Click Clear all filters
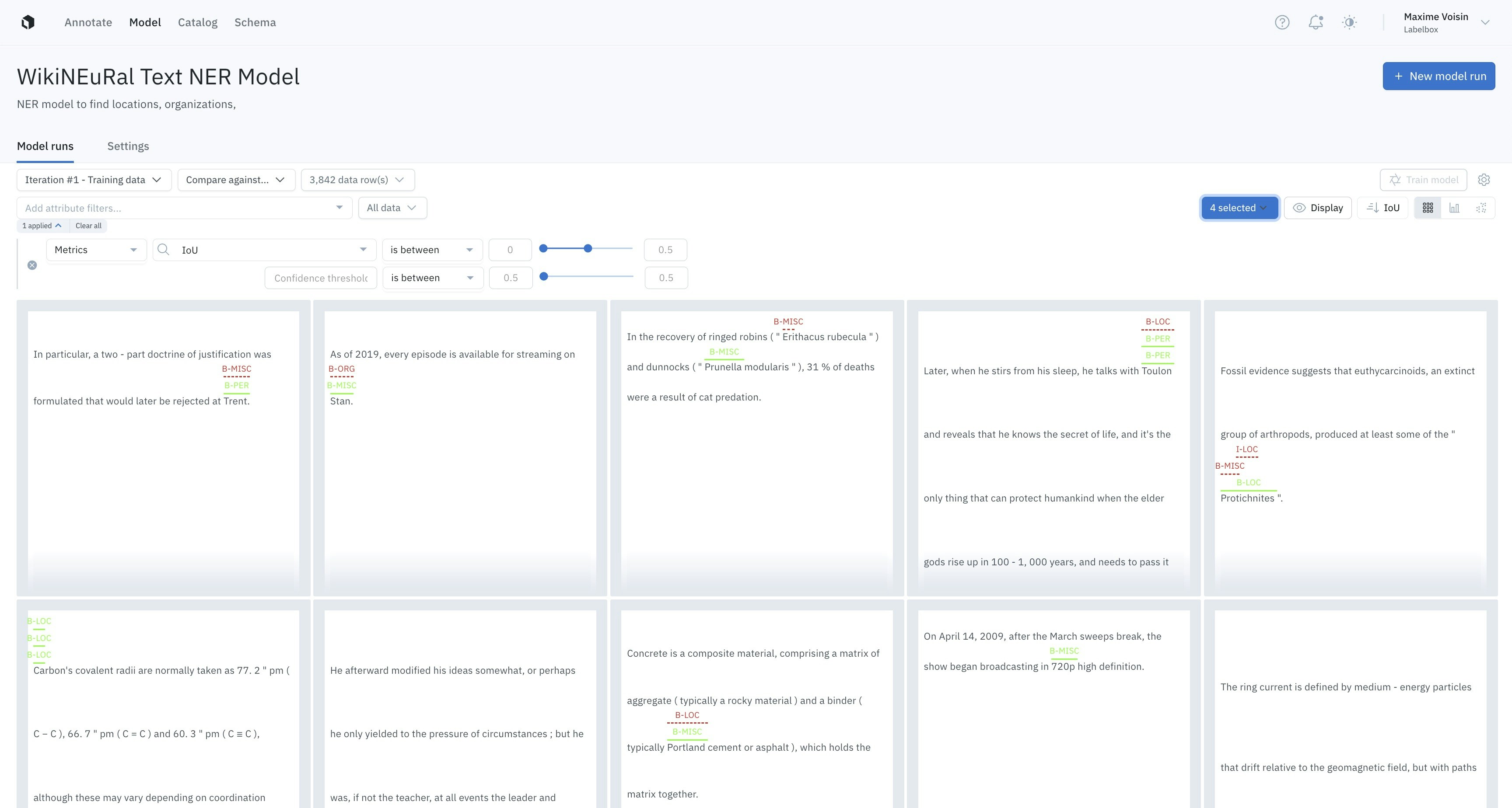1512x808 pixels. click(88, 226)
